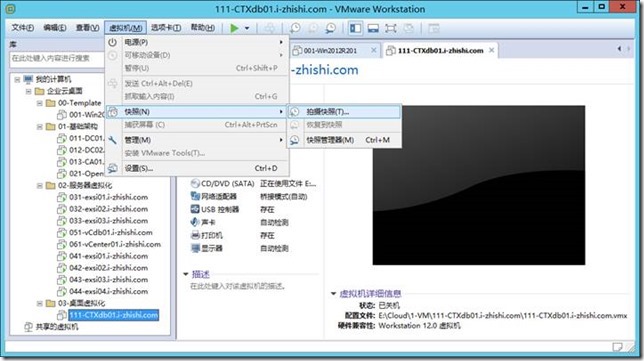644x361 pixels.
Task: Click the message log icon in status bar
Action: tap(617, 347)
